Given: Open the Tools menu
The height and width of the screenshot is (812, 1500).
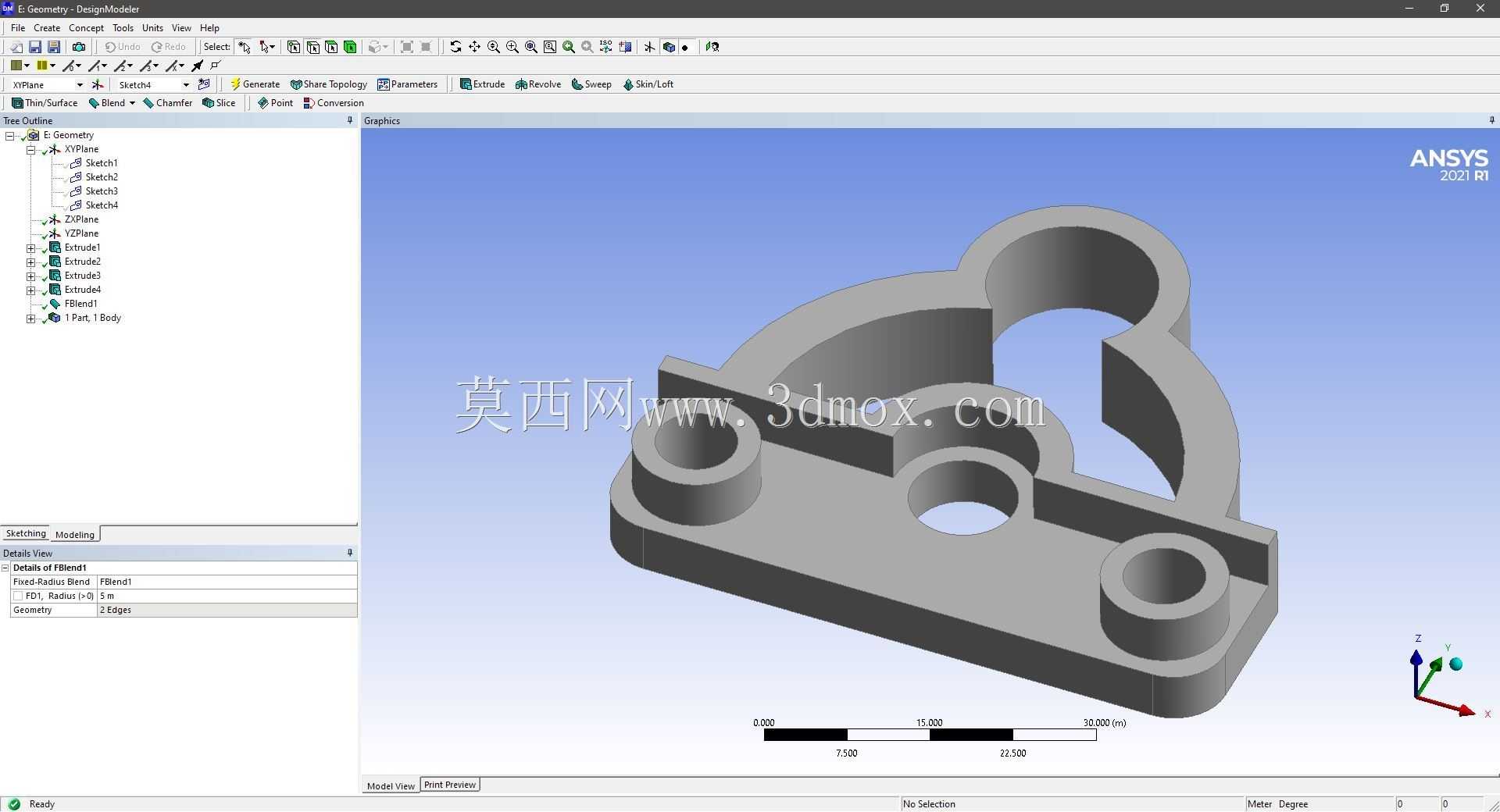Looking at the screenshot, I should 123,27.
